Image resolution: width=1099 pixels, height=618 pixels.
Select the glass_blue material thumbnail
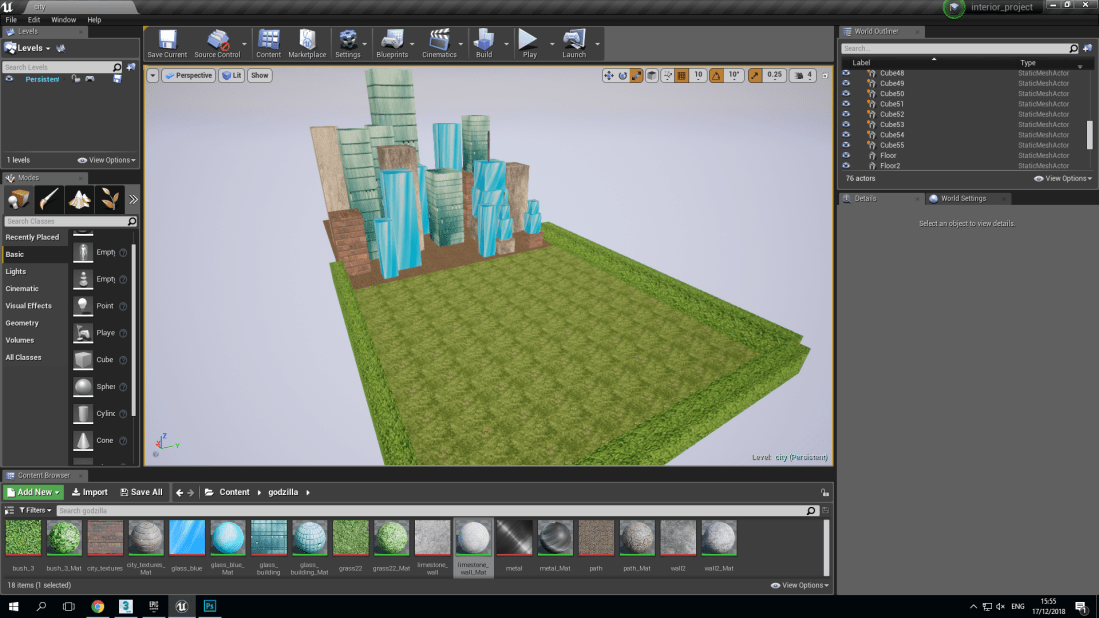187,538
